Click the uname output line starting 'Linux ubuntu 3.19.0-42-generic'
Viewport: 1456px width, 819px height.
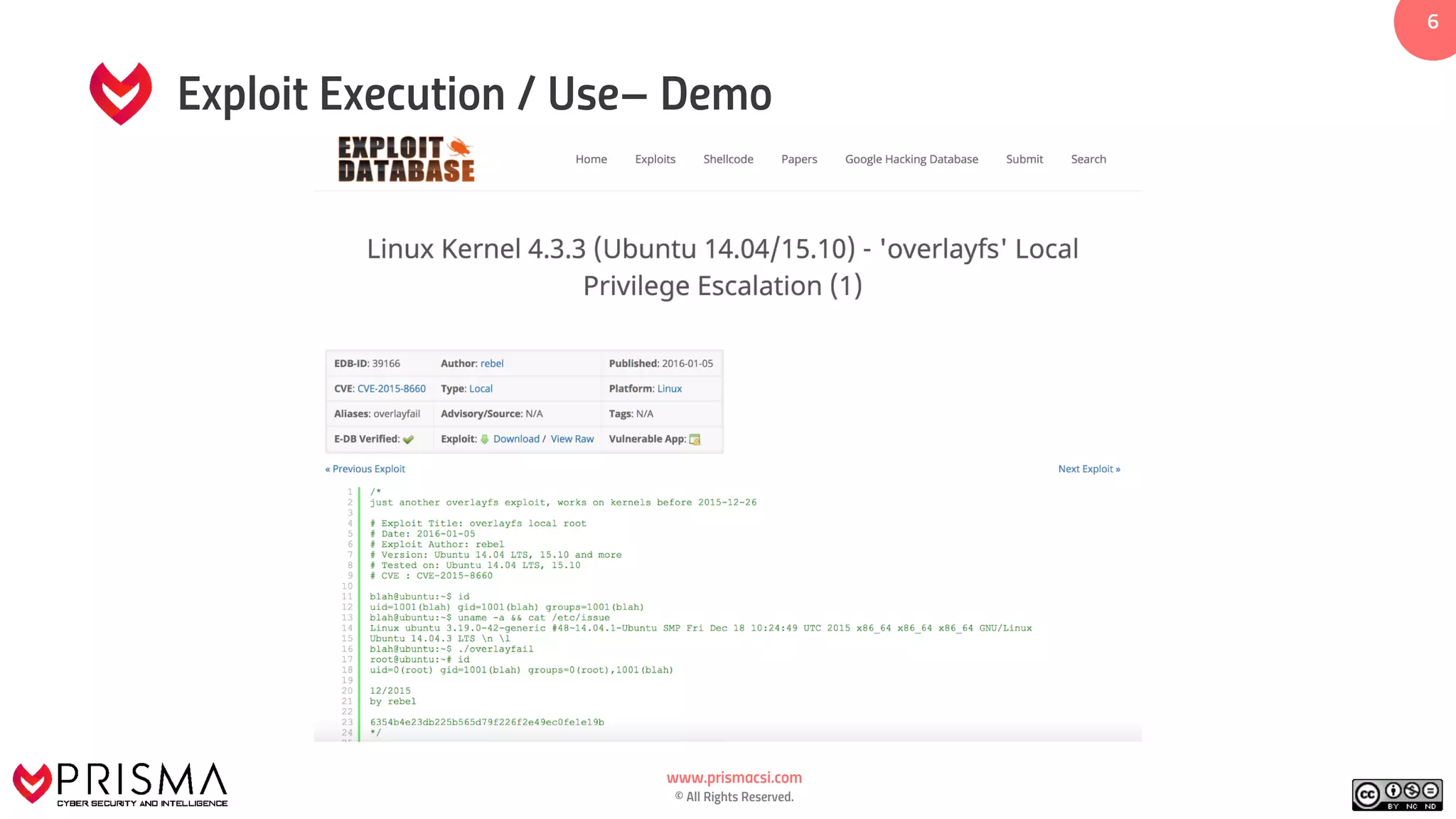701,628
